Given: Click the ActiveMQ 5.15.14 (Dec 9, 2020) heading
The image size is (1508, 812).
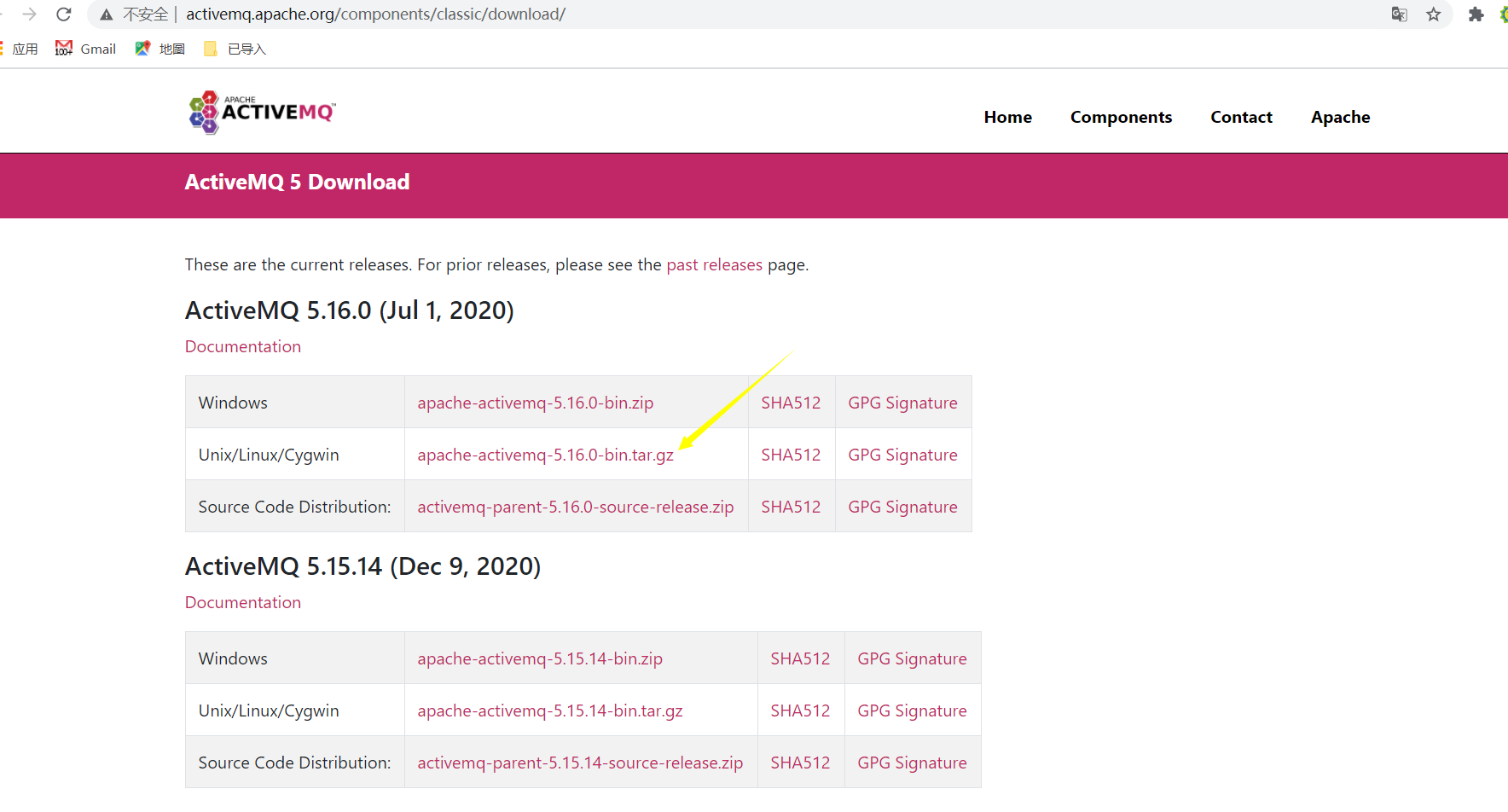Looking at the screenshot, I should tap(362, 566).
